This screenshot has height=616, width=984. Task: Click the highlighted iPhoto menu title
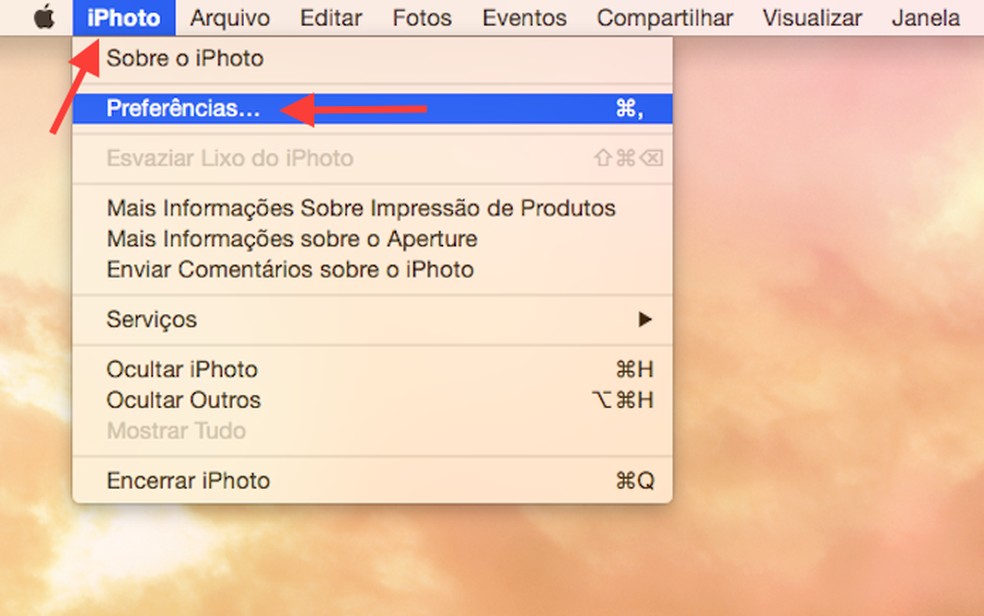pos(123,17)
